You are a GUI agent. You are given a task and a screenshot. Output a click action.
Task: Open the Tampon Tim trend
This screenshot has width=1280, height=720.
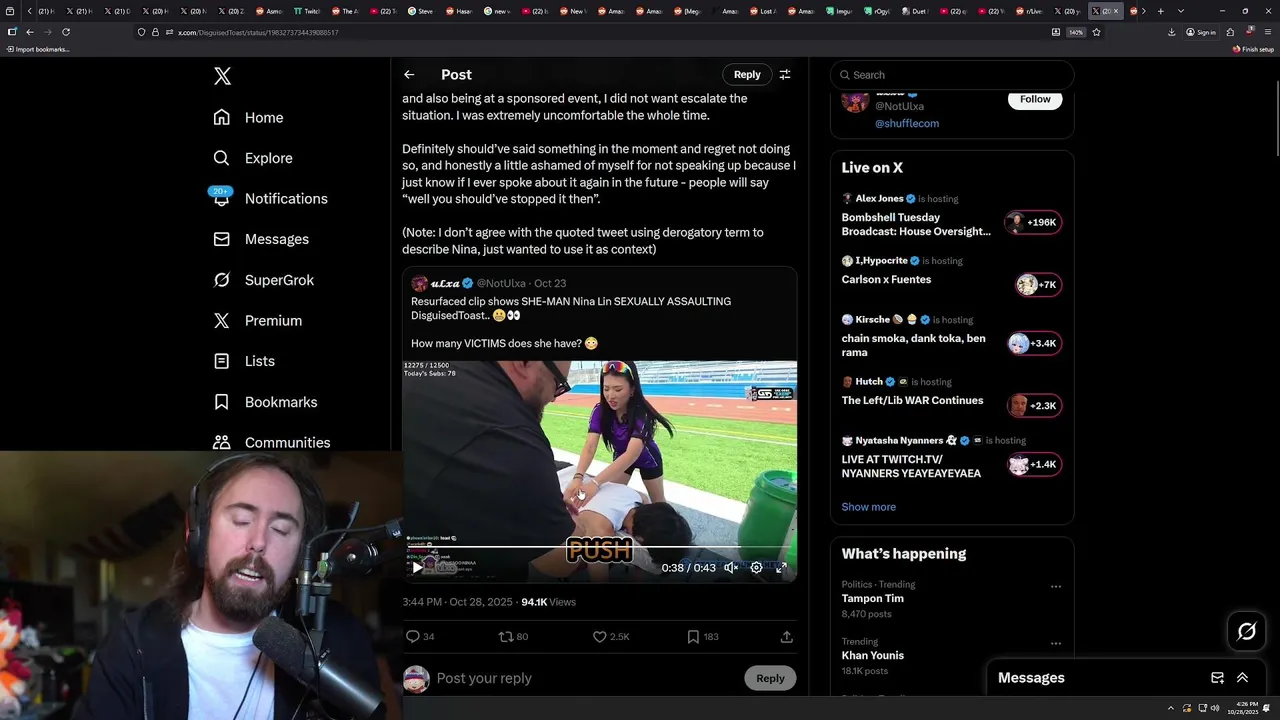click(x=872, y=599)
